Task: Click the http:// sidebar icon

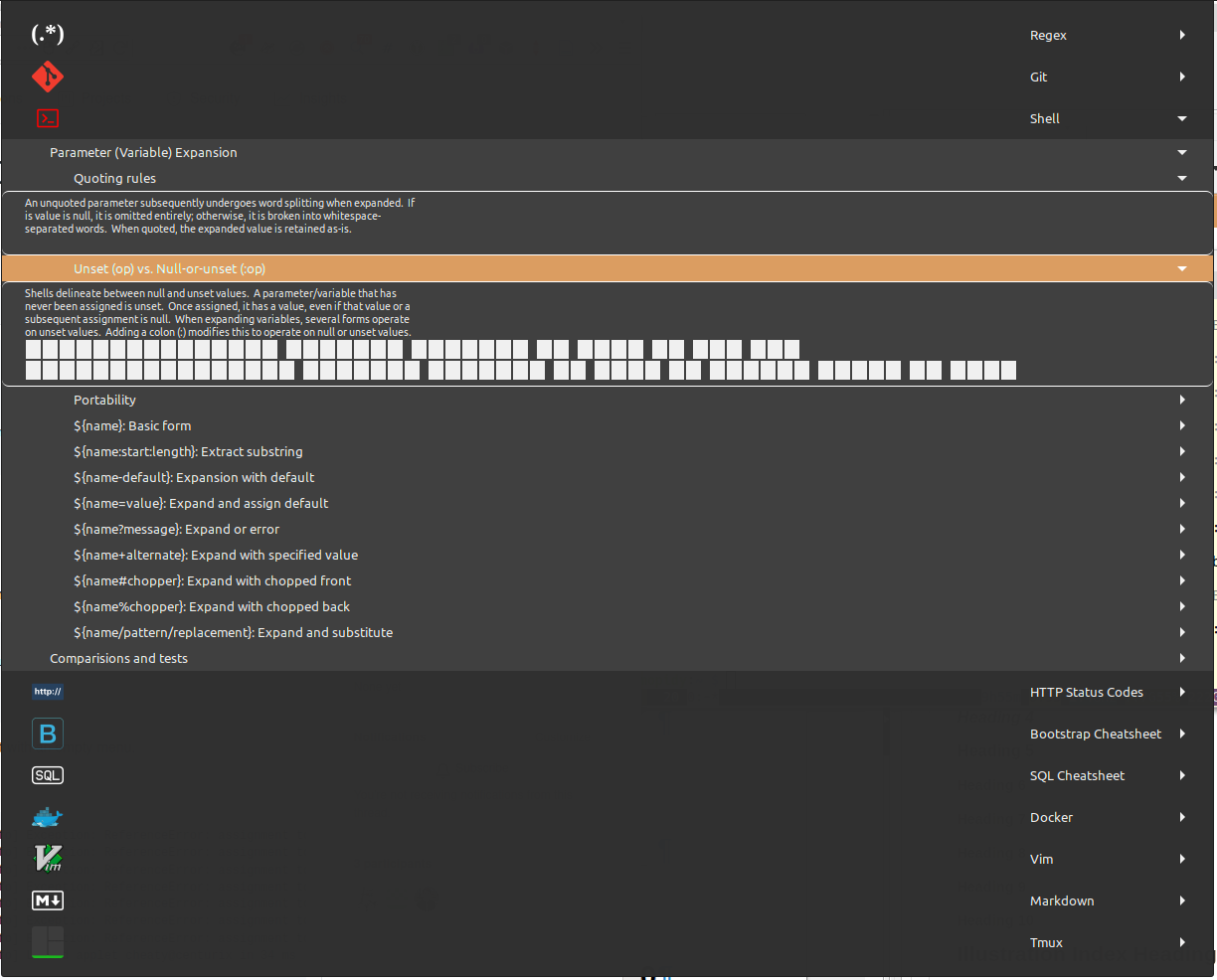Action: [x=47, y=691]
